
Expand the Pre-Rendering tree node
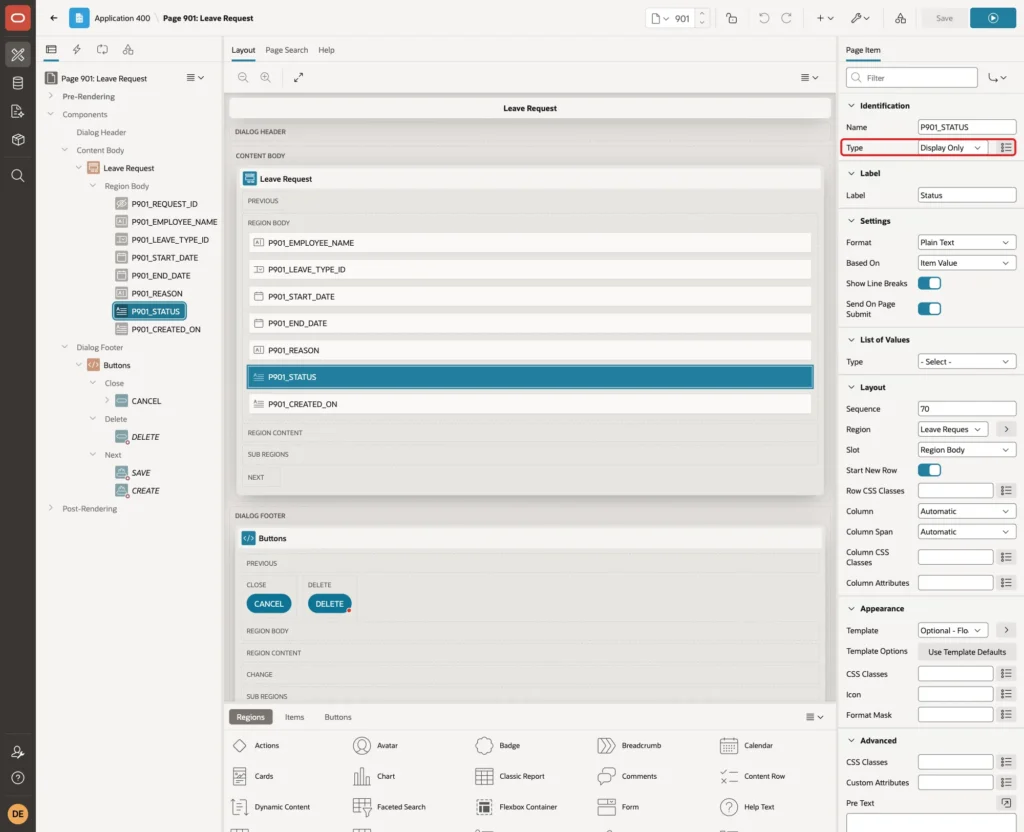point(51,96)
